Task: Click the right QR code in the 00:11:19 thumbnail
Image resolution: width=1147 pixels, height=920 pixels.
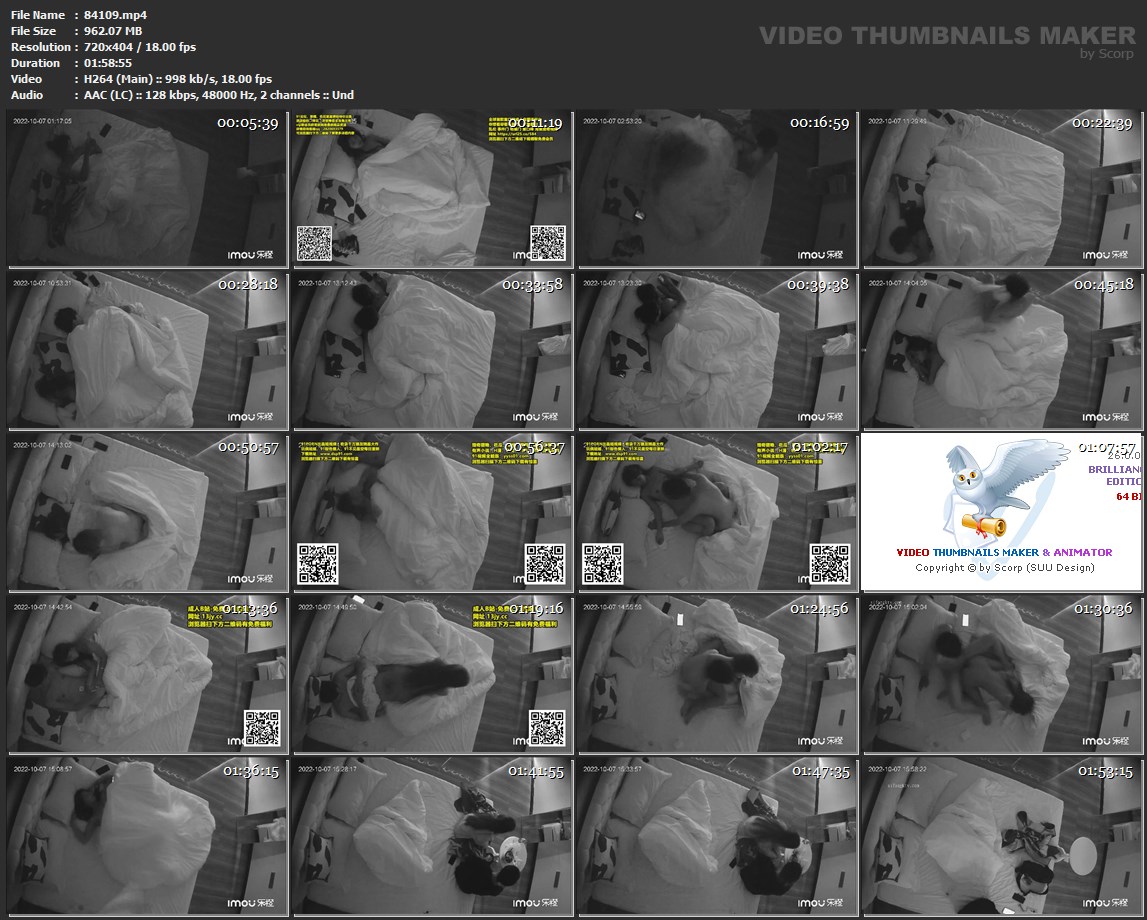Action: coord(547,243)
